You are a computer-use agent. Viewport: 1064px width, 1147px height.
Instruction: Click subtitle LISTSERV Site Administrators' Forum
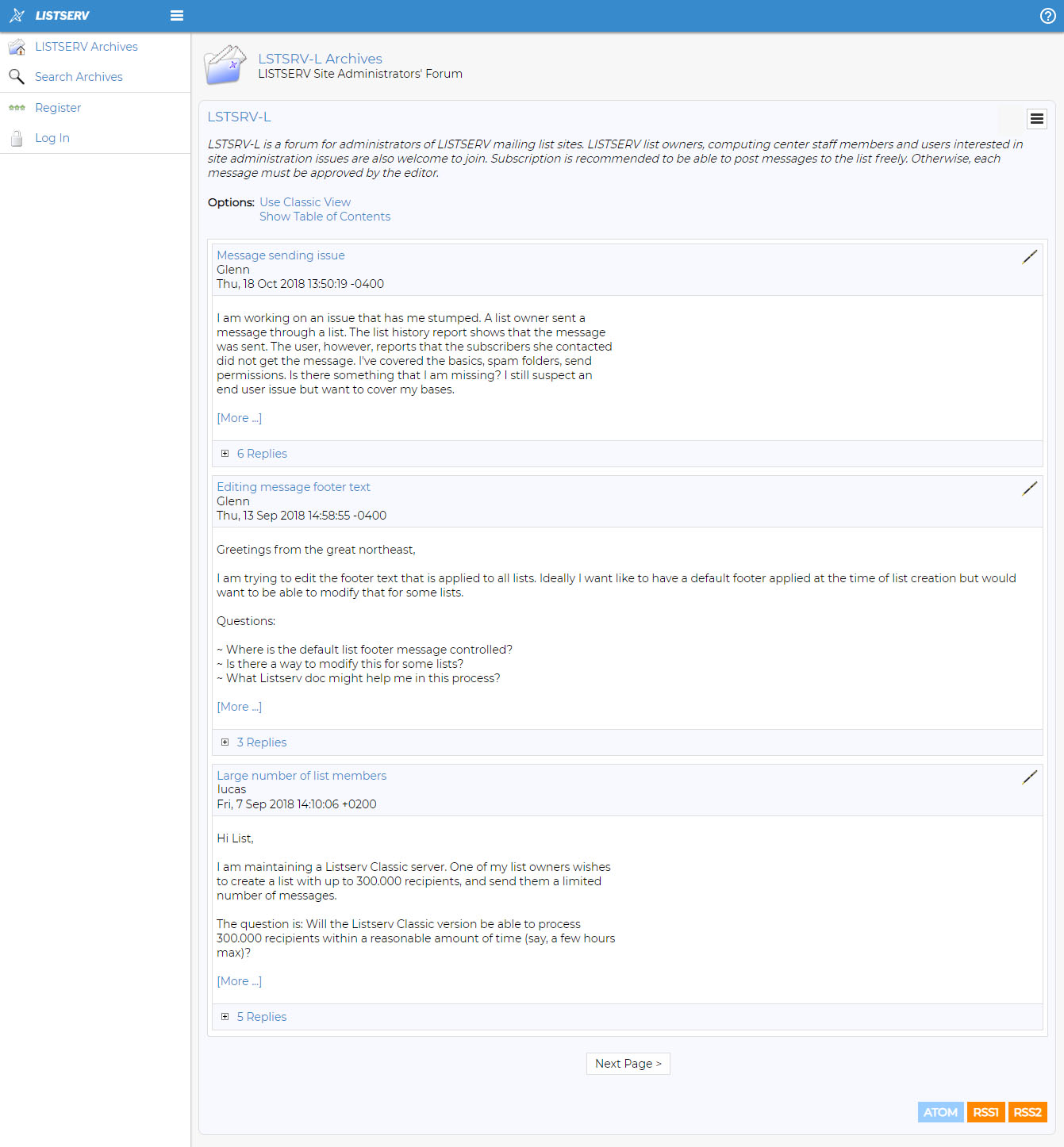pyautogui.click(x=360, y=74)
